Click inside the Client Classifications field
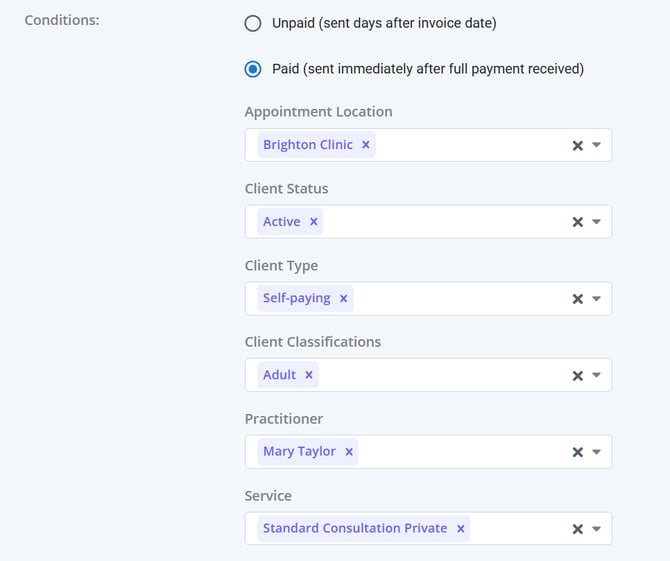The height and width of the screenshot is (561, 670). tap(440, 375)
